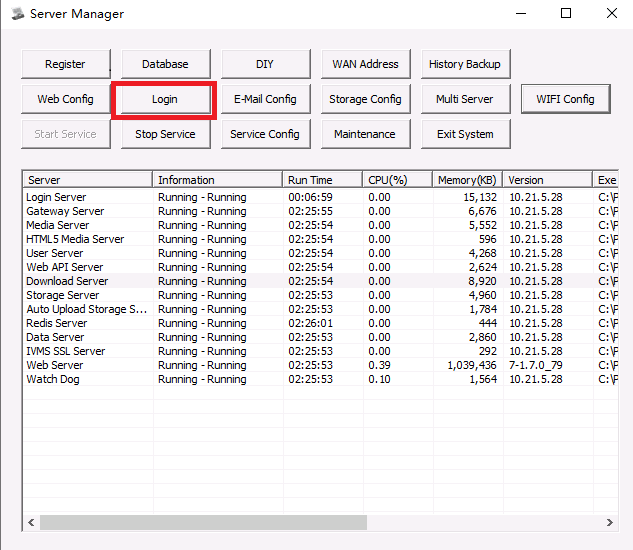This screenshot has height=550, width=633.
Task: Click the Login button
Action: pos(166,99)
